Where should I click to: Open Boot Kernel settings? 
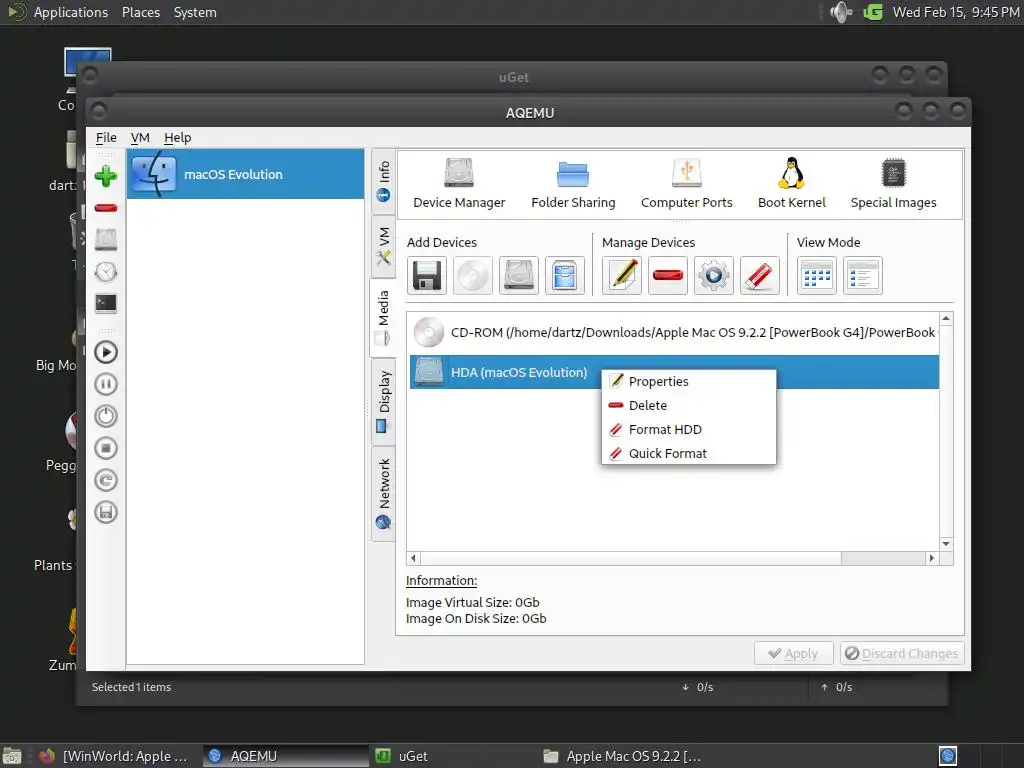(792, 184)
